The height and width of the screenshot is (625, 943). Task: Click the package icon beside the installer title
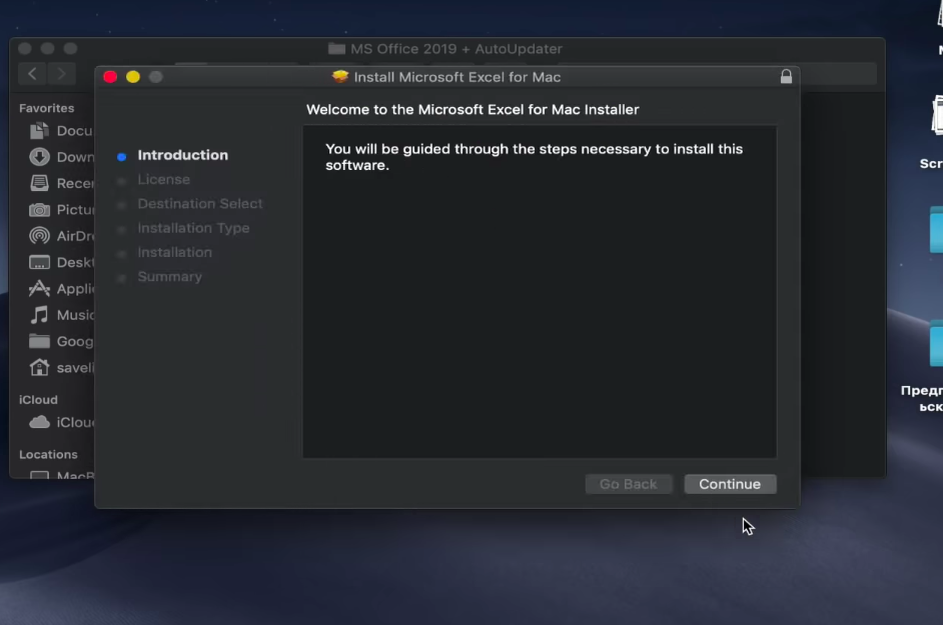pyautogui.click(x=340, y=76)
